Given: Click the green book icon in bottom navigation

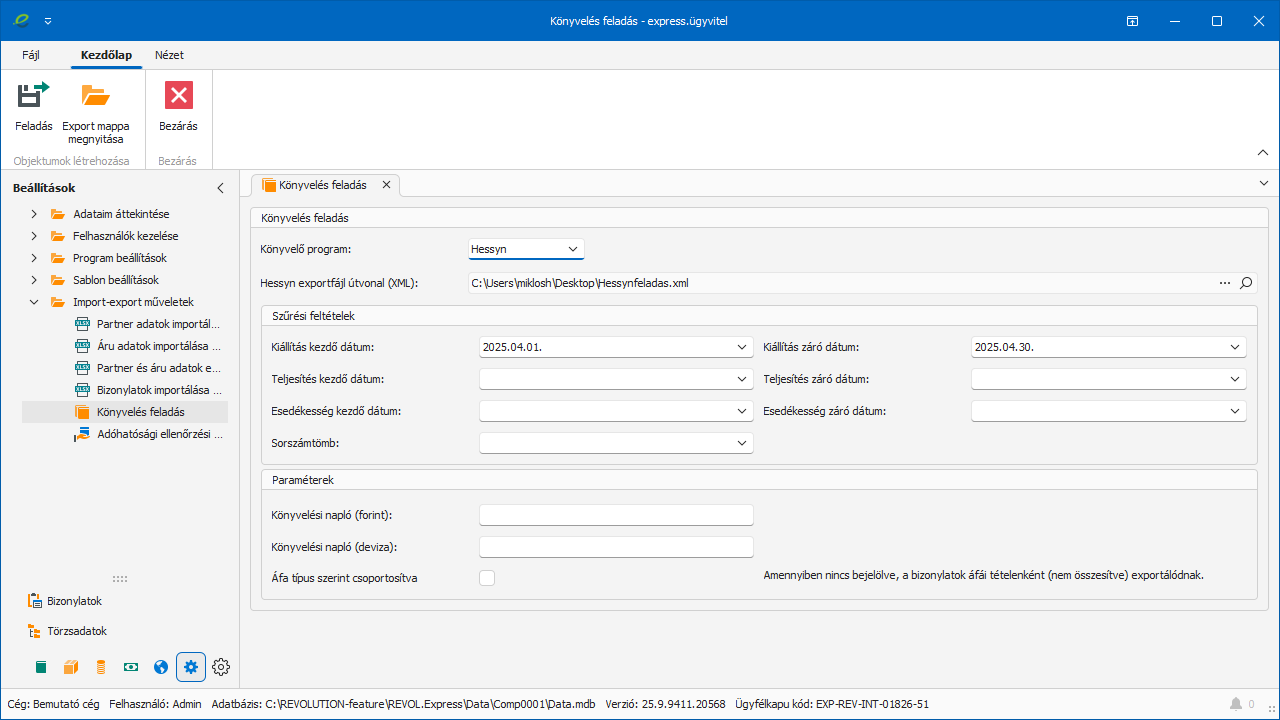Looking at the screenshot, I should pos(41,667).
